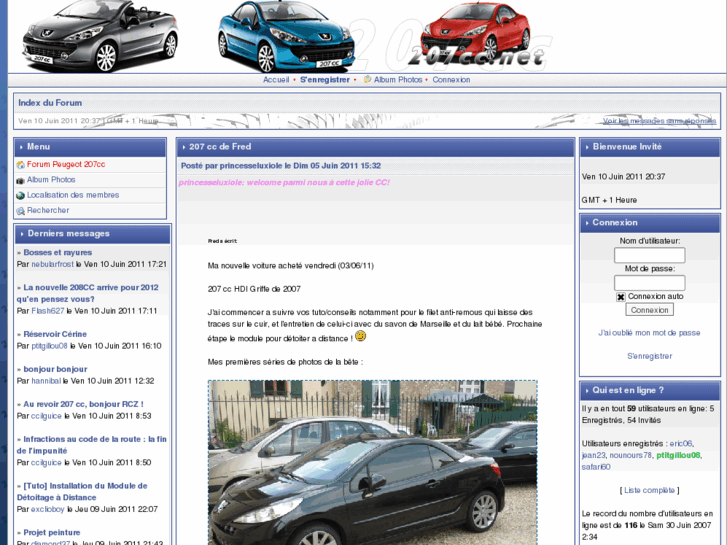727x545 pixels.
Task: Click Posté par princesseluxiole date line
Action: coord(281,166)
